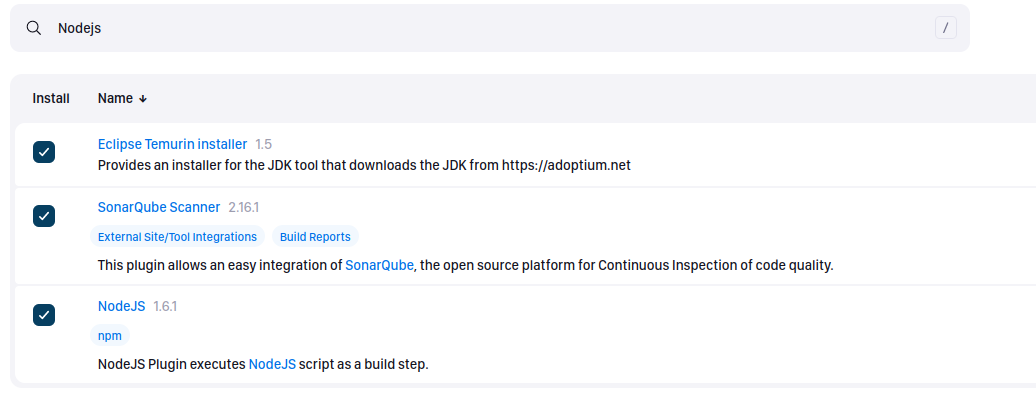Image resolution: width=1036 pixels, height=400 pixels.
Task: Open the Eclipse Temurin installer plugin link
Action: coord(172,144)
